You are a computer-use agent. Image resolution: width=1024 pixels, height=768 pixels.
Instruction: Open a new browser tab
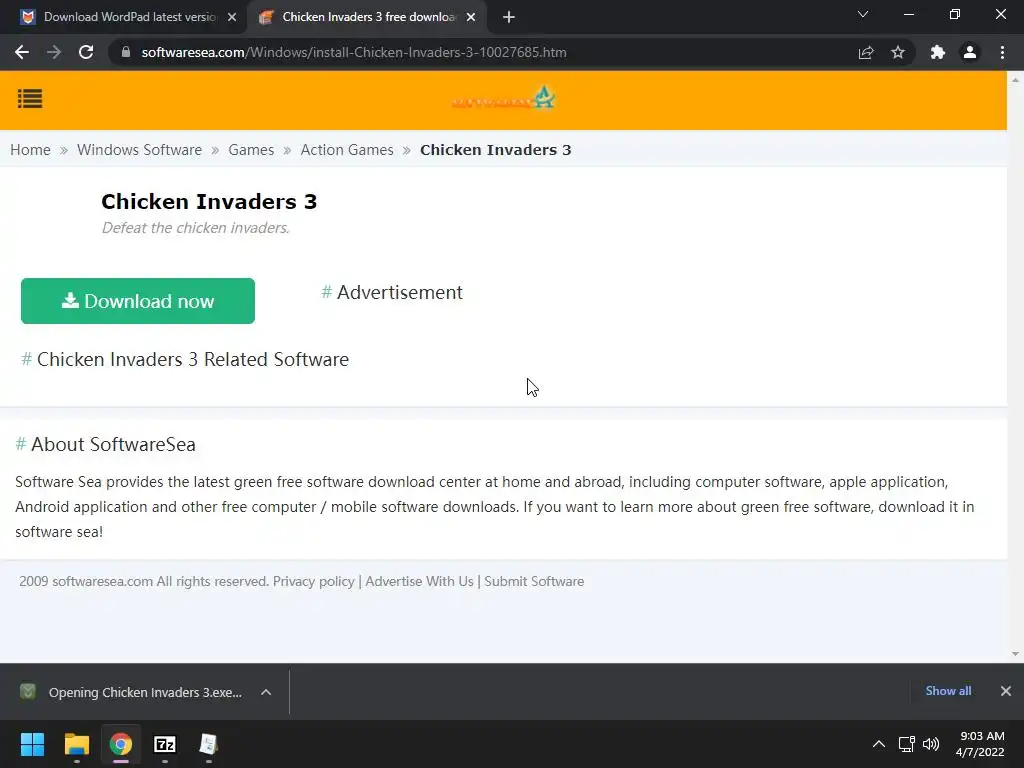click(509, 17)
